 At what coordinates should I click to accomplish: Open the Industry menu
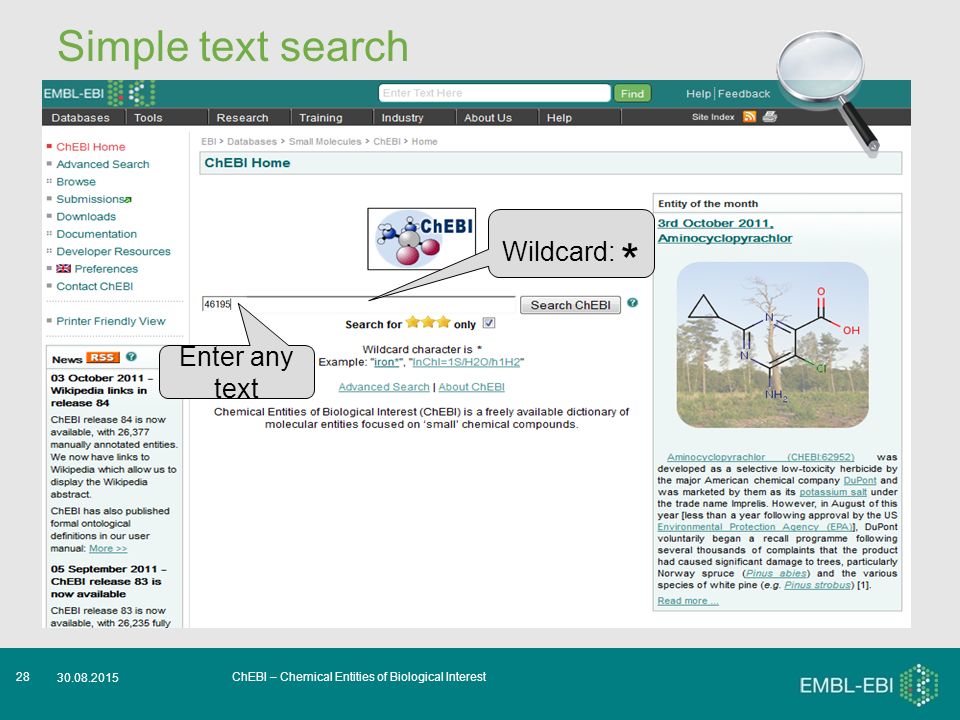click(x=402, y=118)
